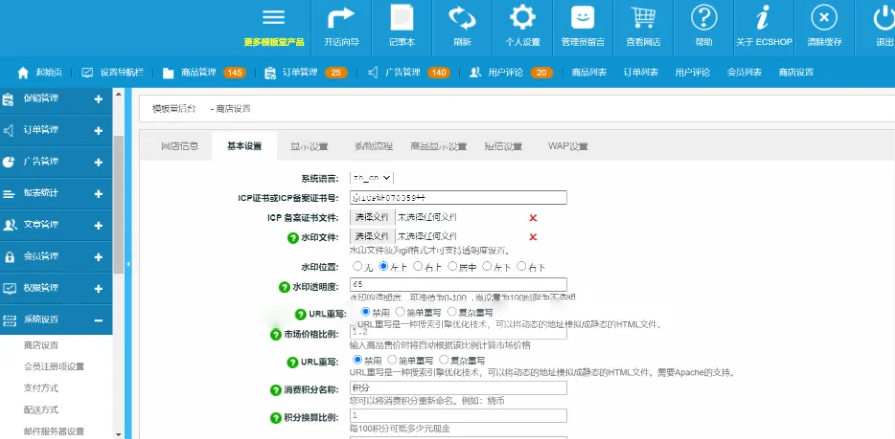
Task: Click 选择文件 for ICP 备案证书文件
Action: pos(372,218)
